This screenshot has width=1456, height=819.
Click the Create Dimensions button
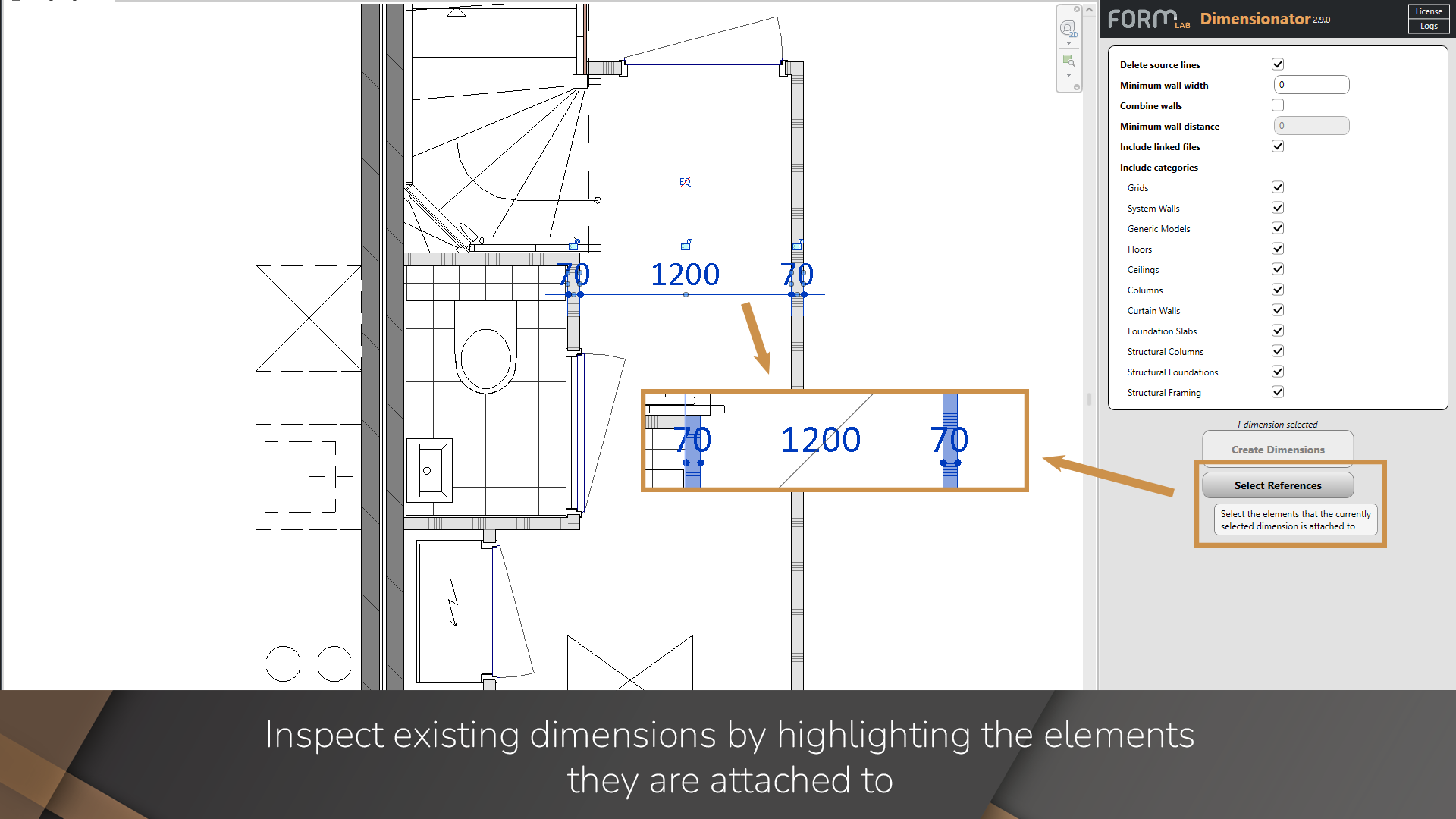click(x=1277, y=449)
